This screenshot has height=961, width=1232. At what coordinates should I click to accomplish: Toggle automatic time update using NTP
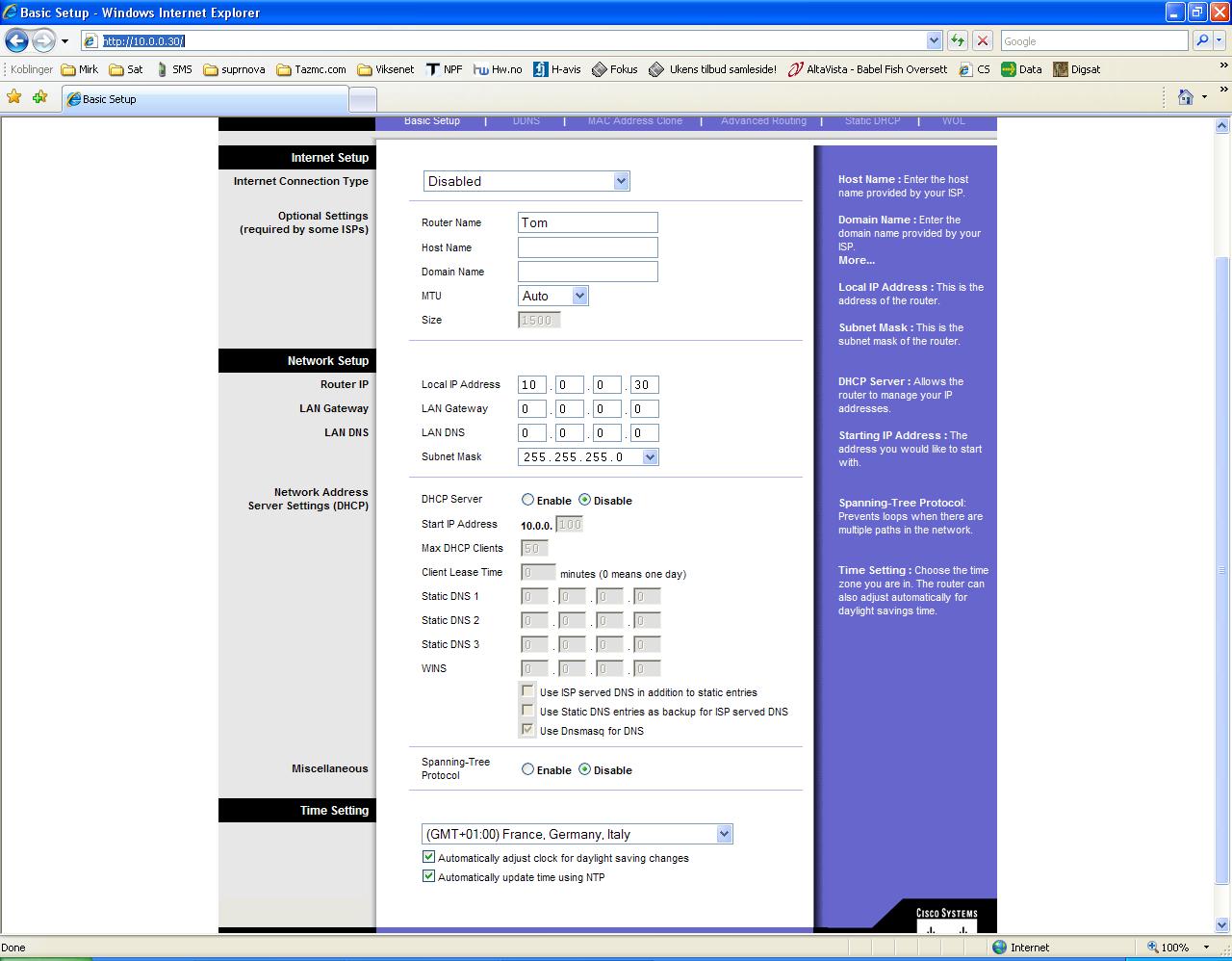428,876
